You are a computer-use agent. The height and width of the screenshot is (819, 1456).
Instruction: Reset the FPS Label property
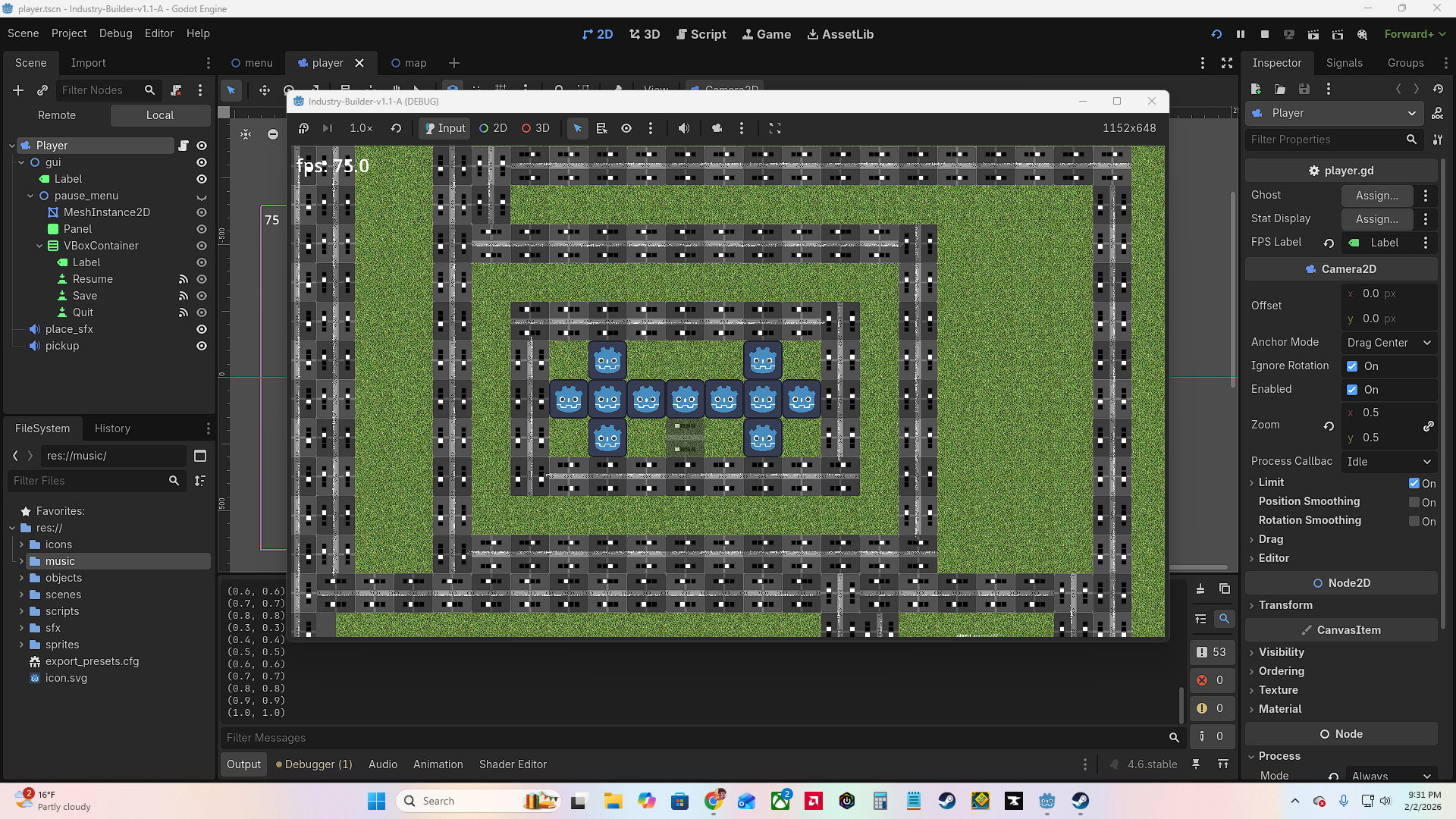1329,243
